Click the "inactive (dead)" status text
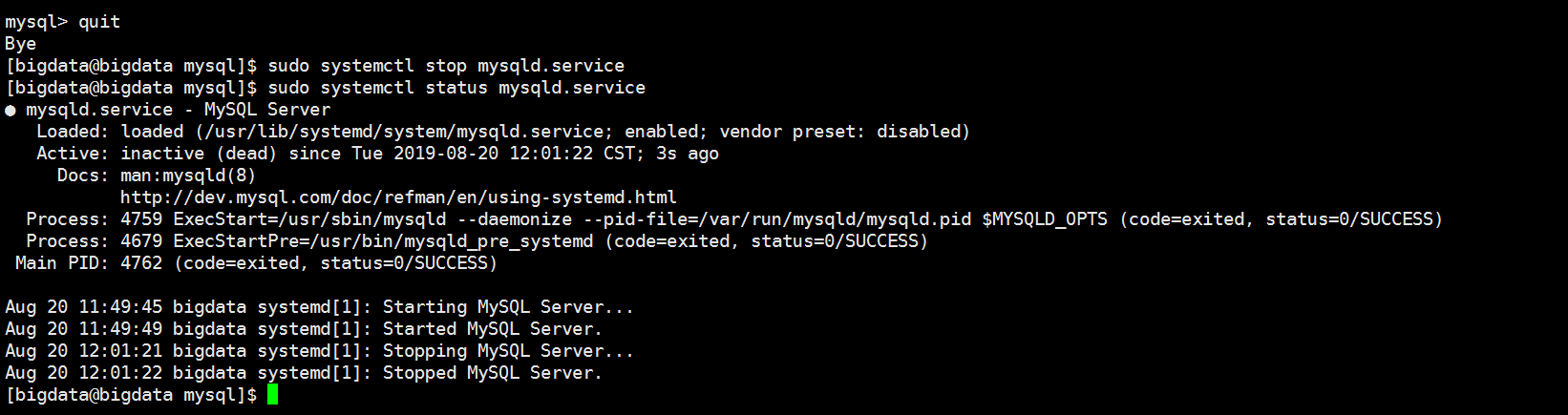 click(199, 154)
